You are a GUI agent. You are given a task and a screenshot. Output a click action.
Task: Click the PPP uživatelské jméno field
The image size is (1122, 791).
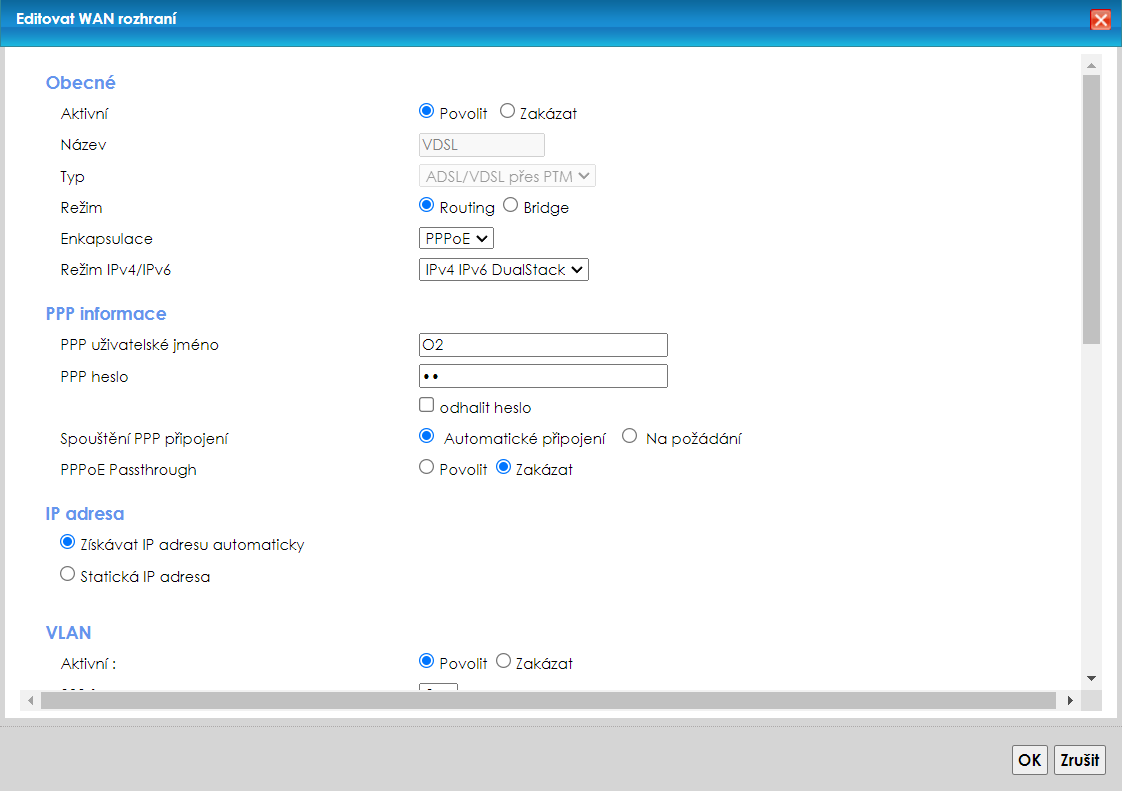543,345
